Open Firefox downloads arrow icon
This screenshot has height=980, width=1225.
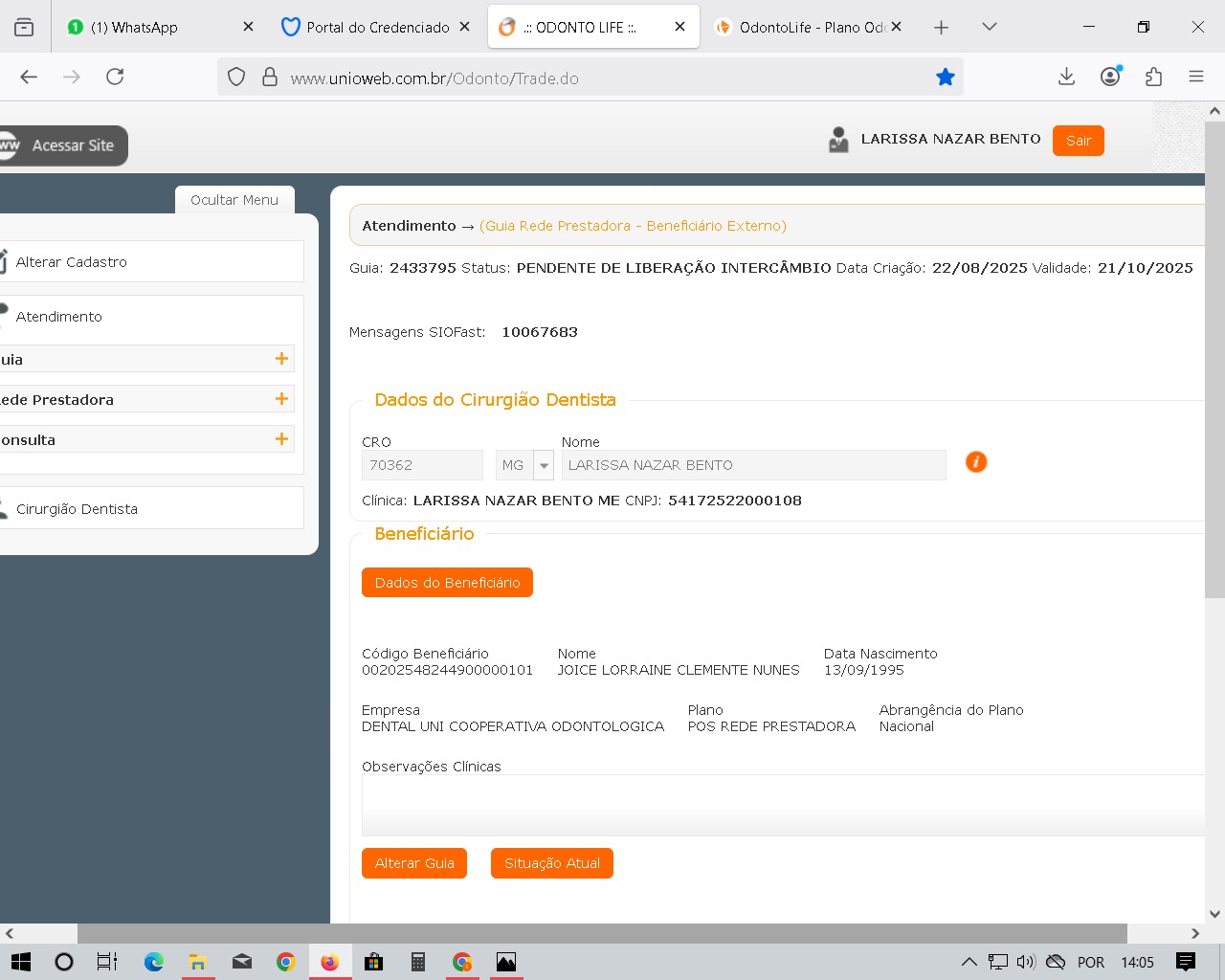[x=1066, y=78]
